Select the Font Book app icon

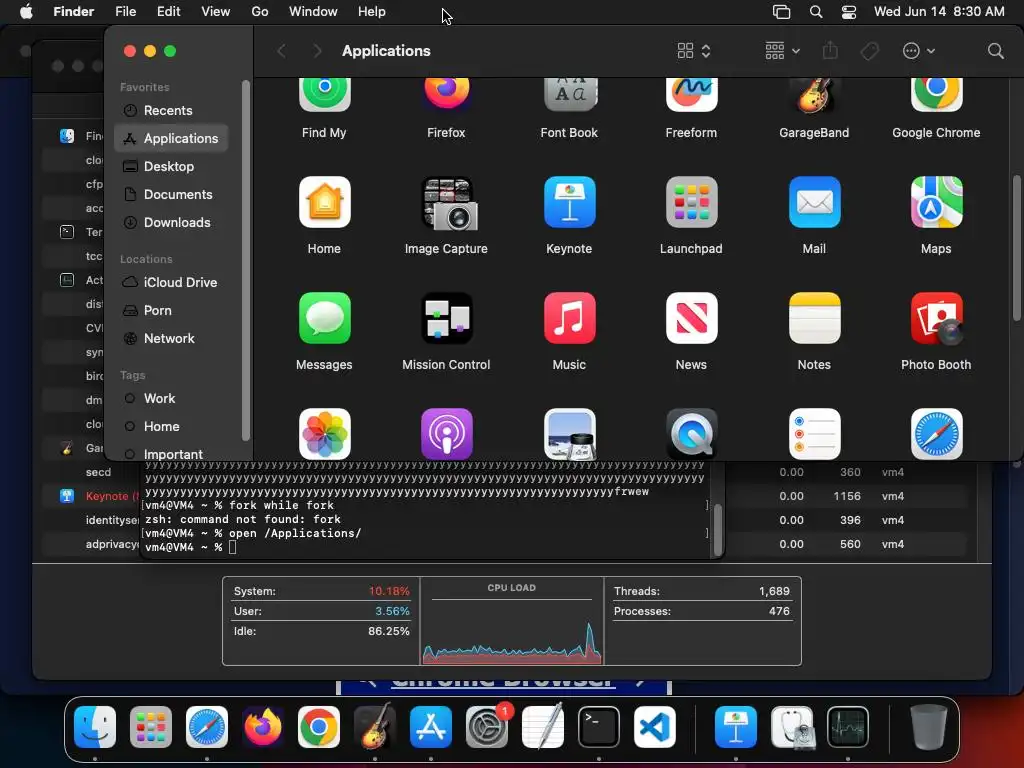pos(569,95)
